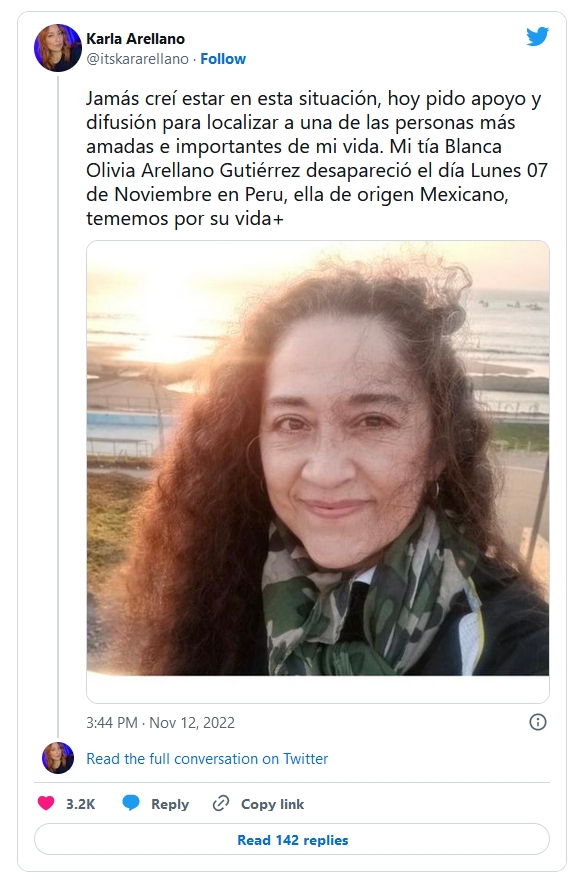Open the attached photo of the woman
The image size is (581, 882).
click(318, 458)
